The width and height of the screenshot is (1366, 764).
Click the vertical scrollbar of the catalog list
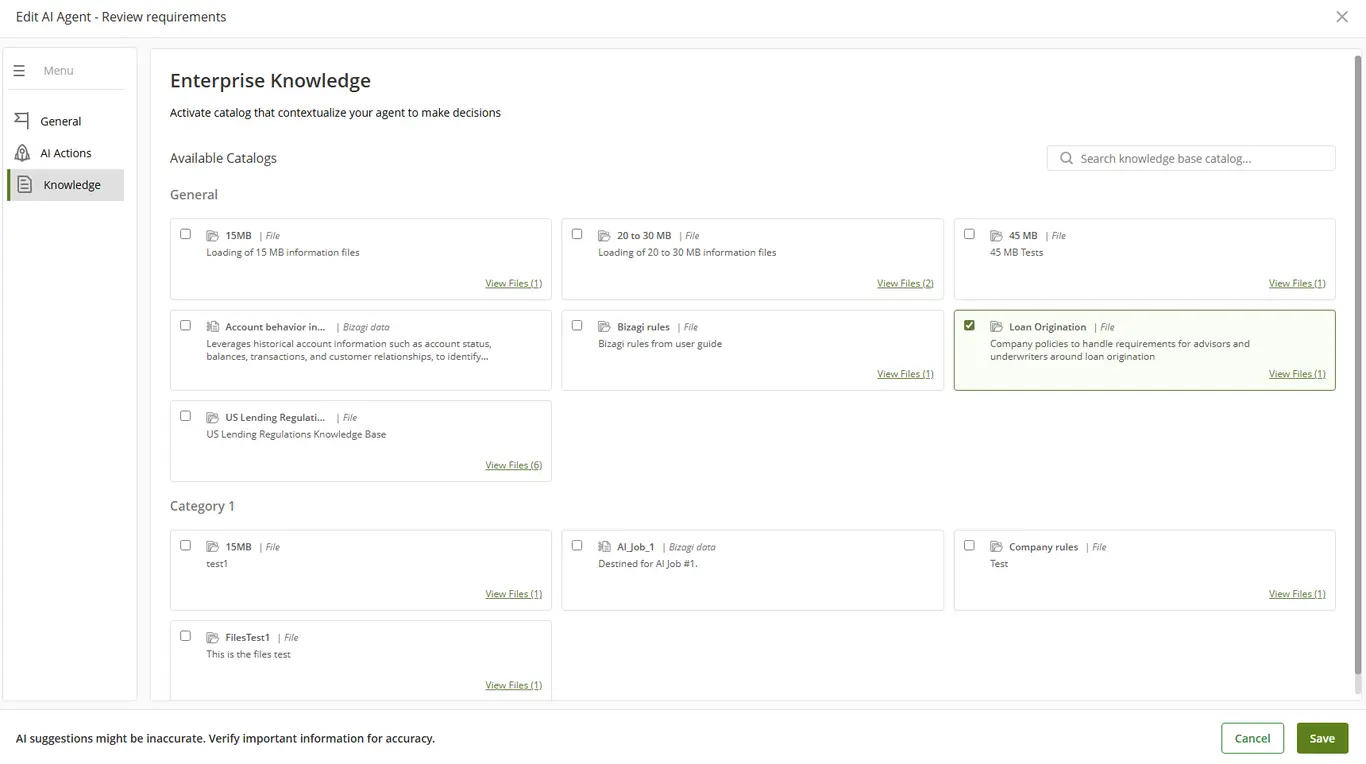pos(1358,365)
